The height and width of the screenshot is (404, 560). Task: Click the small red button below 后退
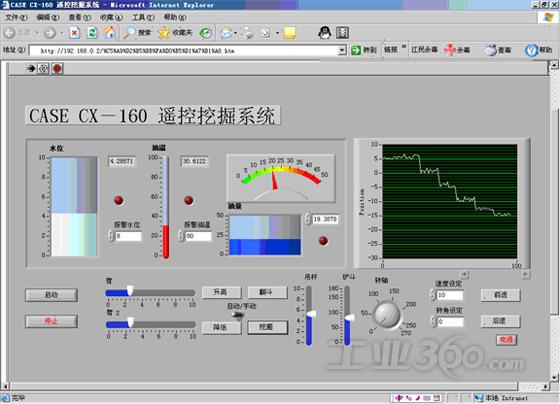tap(506, 339)
